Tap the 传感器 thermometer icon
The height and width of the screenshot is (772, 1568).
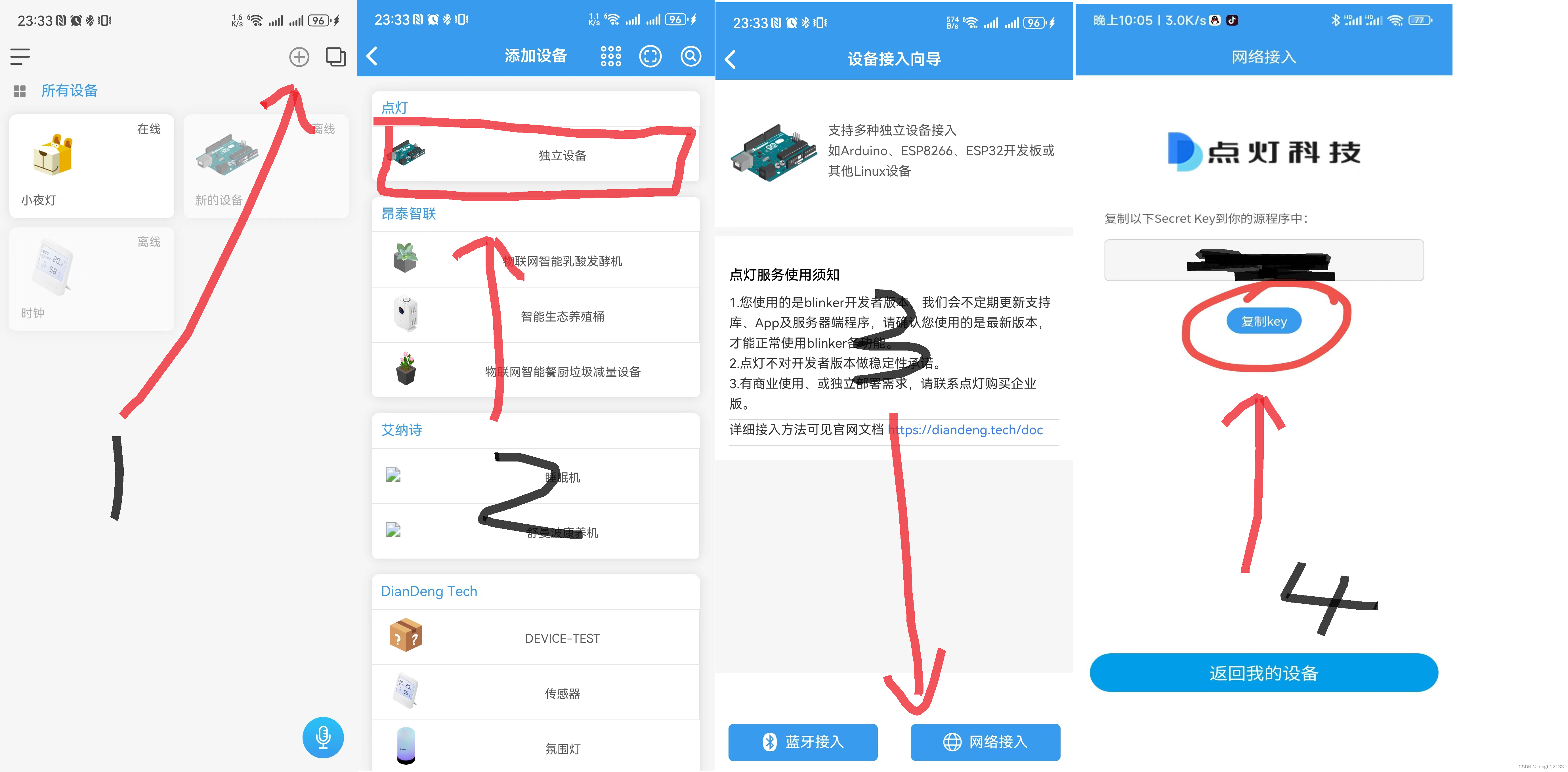coord(405,691)
